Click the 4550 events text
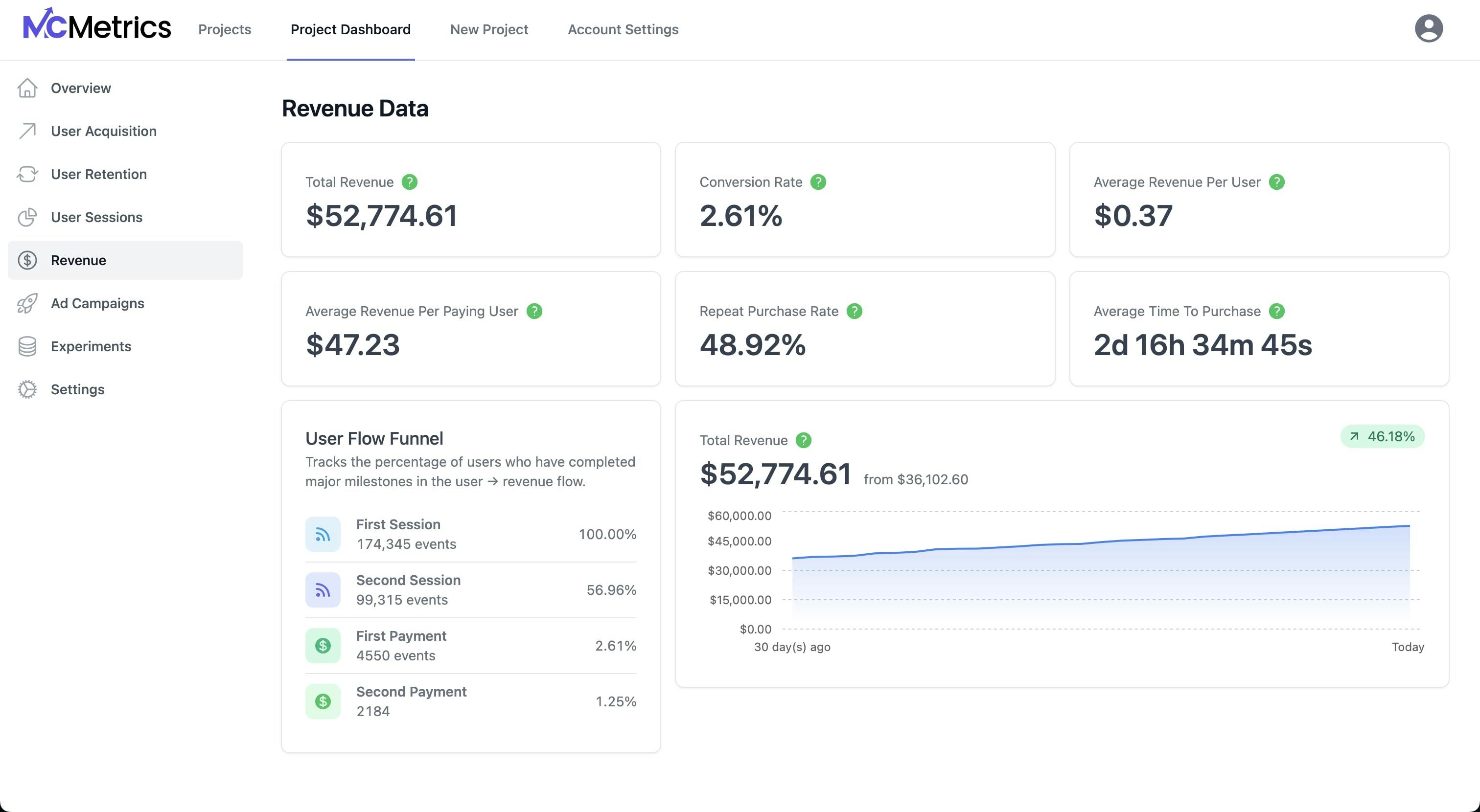Image resolution: width=1480 pixels, height=812 pixels. click(x=395, y=656)
